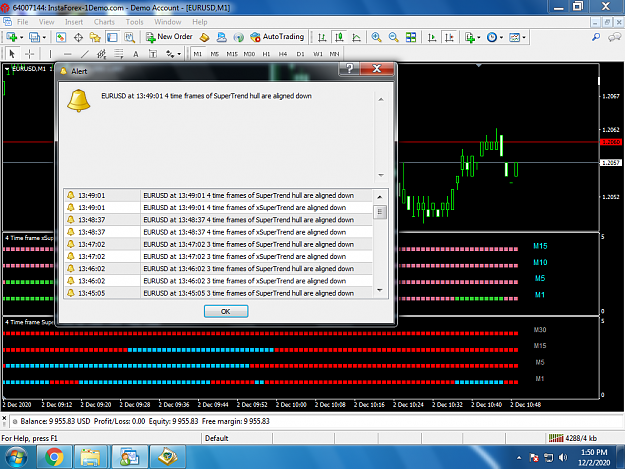Screen dimensions: 625x469
Task: Open the File menu
Action: pyautogui.click(x=22, y=22)
